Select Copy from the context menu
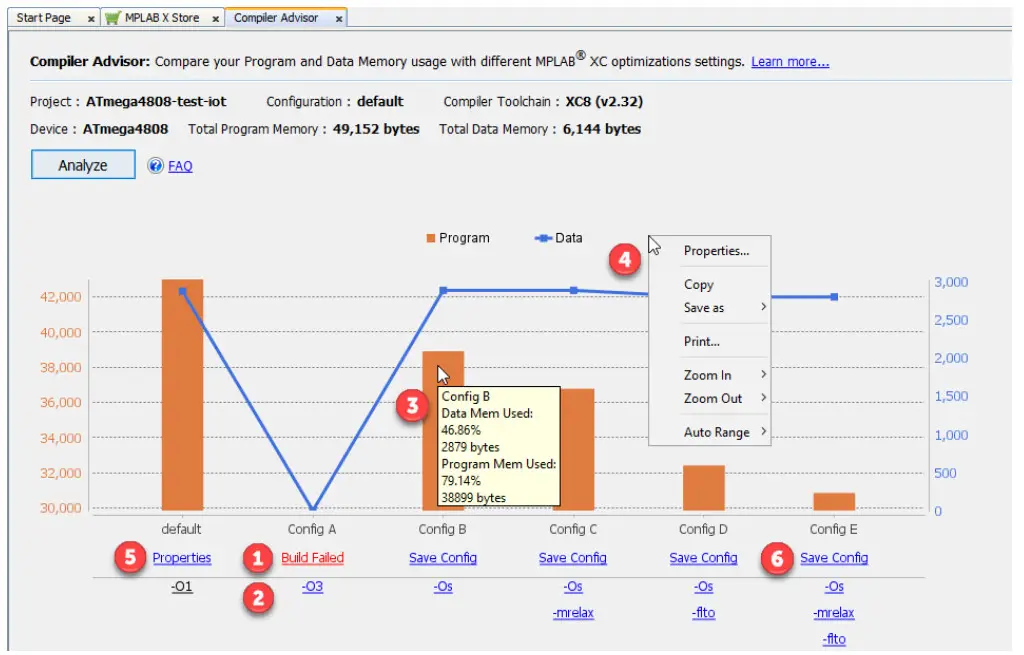 (x=697, y=284)
